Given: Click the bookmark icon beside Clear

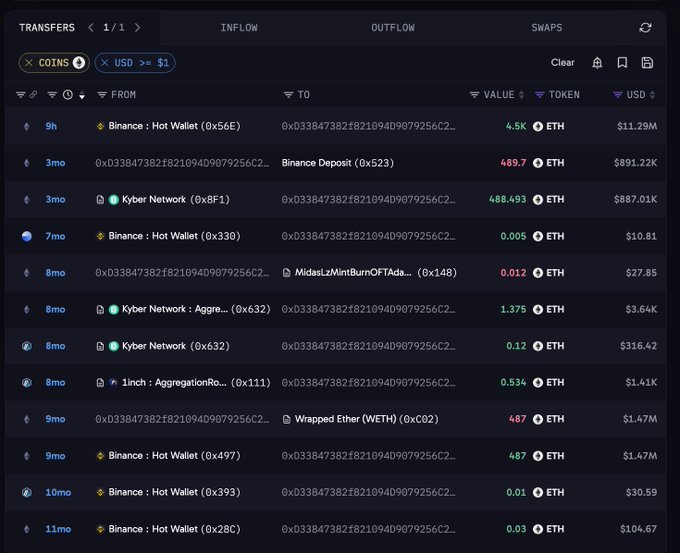Looking at the screenshot, I should click(x=622, y=63).
